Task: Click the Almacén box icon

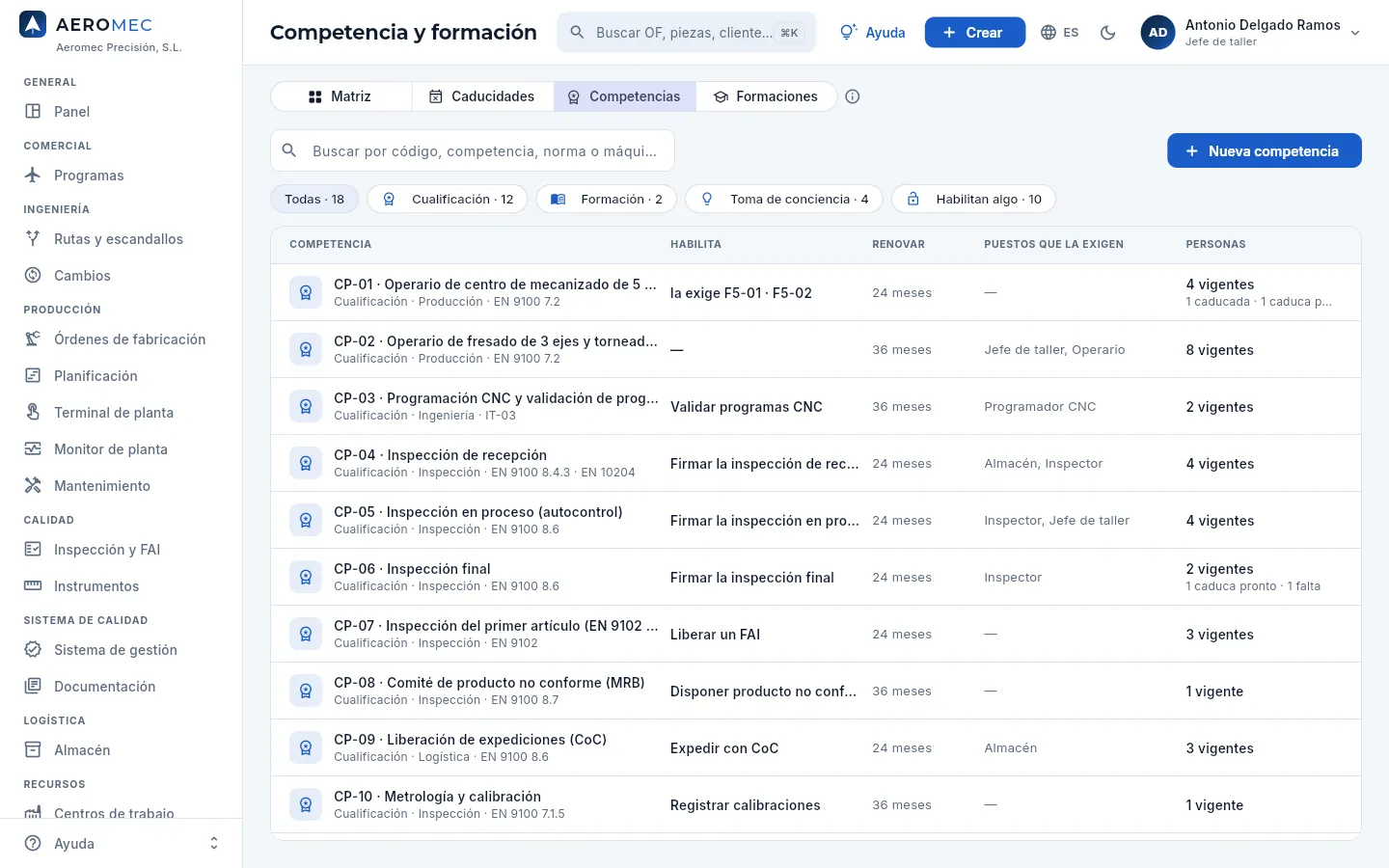Action: pos(33,749)
